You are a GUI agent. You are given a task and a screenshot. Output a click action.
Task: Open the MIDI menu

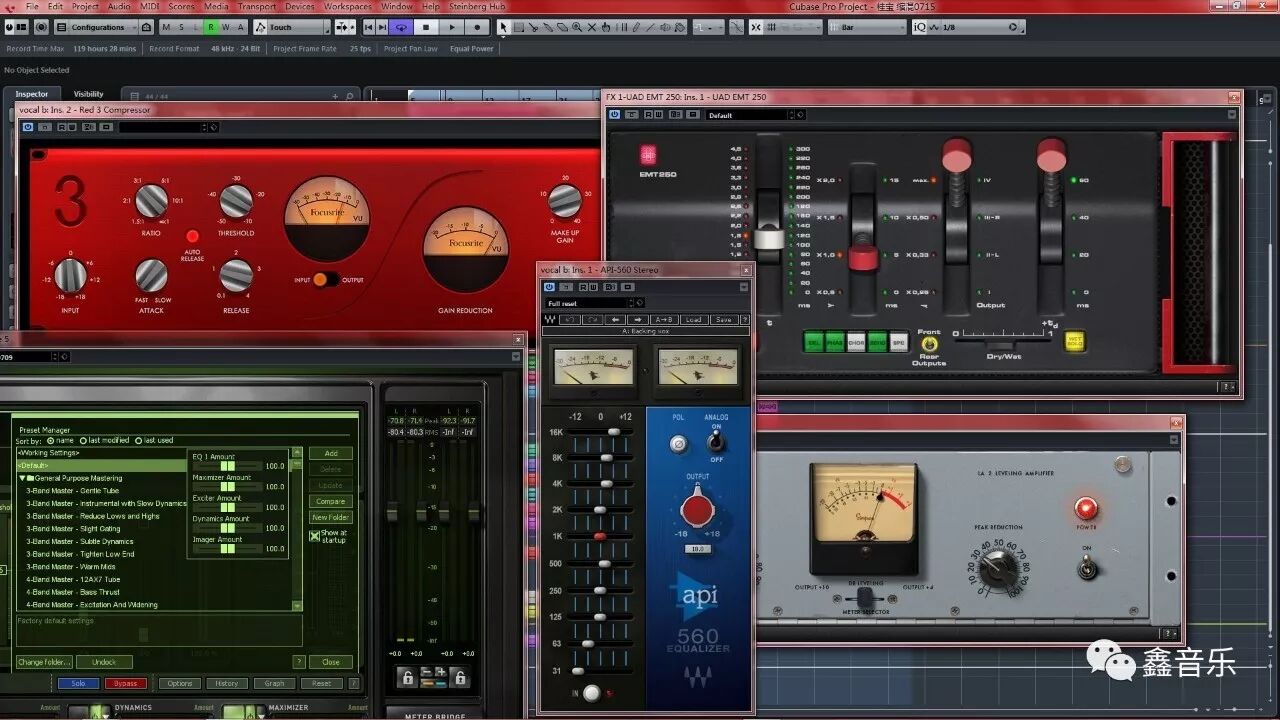click(148, 6)
